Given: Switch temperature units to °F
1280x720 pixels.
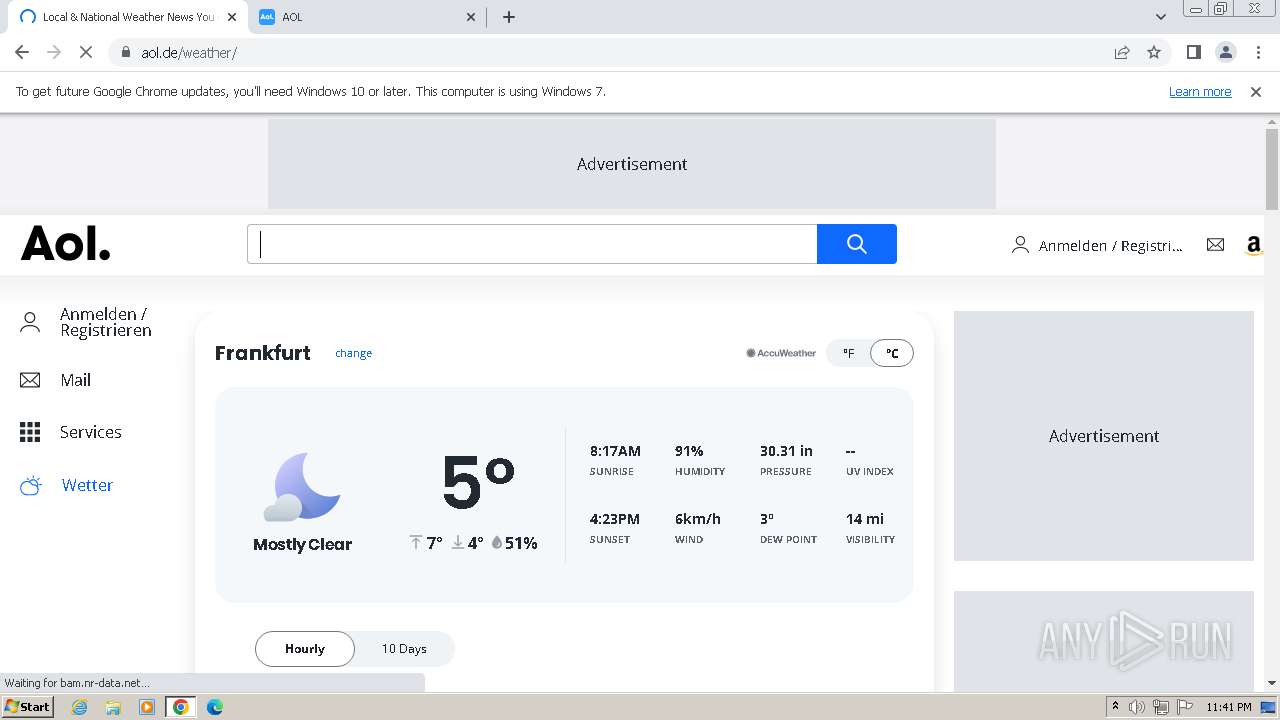Looking at the screenshot, I should (848, 353).
